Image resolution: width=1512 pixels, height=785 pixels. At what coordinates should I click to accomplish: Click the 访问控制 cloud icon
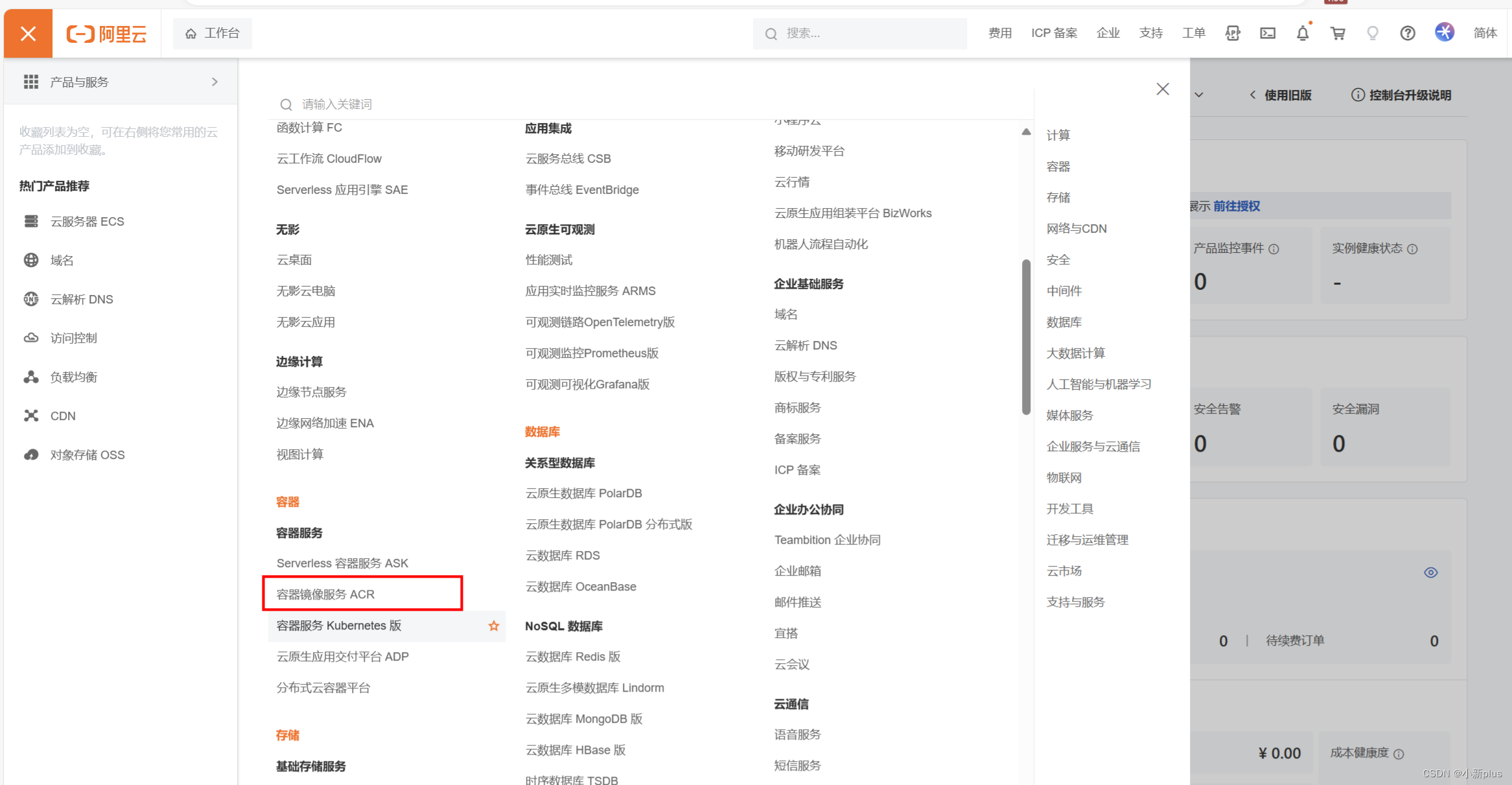tap(31, 338)
